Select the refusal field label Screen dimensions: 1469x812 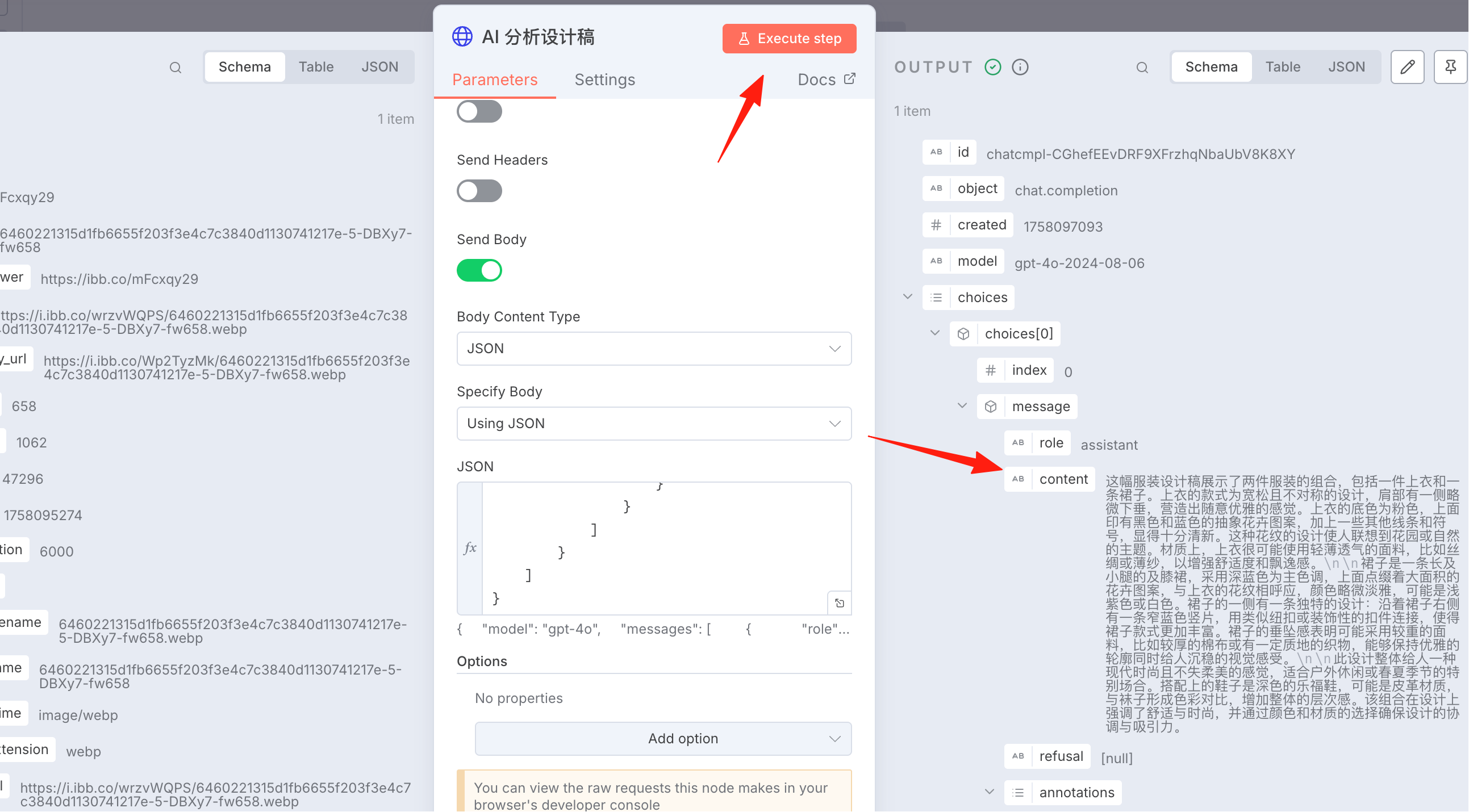(x=1061, y=756)
